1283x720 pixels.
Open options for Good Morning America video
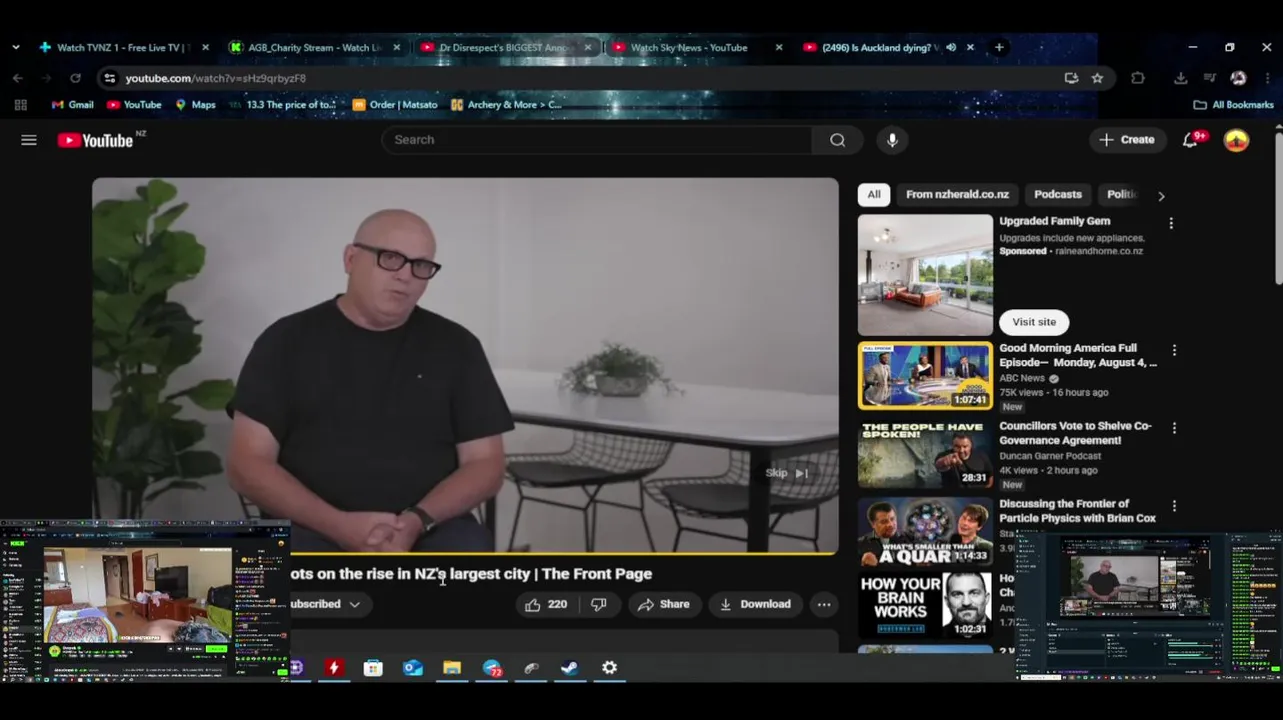[1174, 350]
